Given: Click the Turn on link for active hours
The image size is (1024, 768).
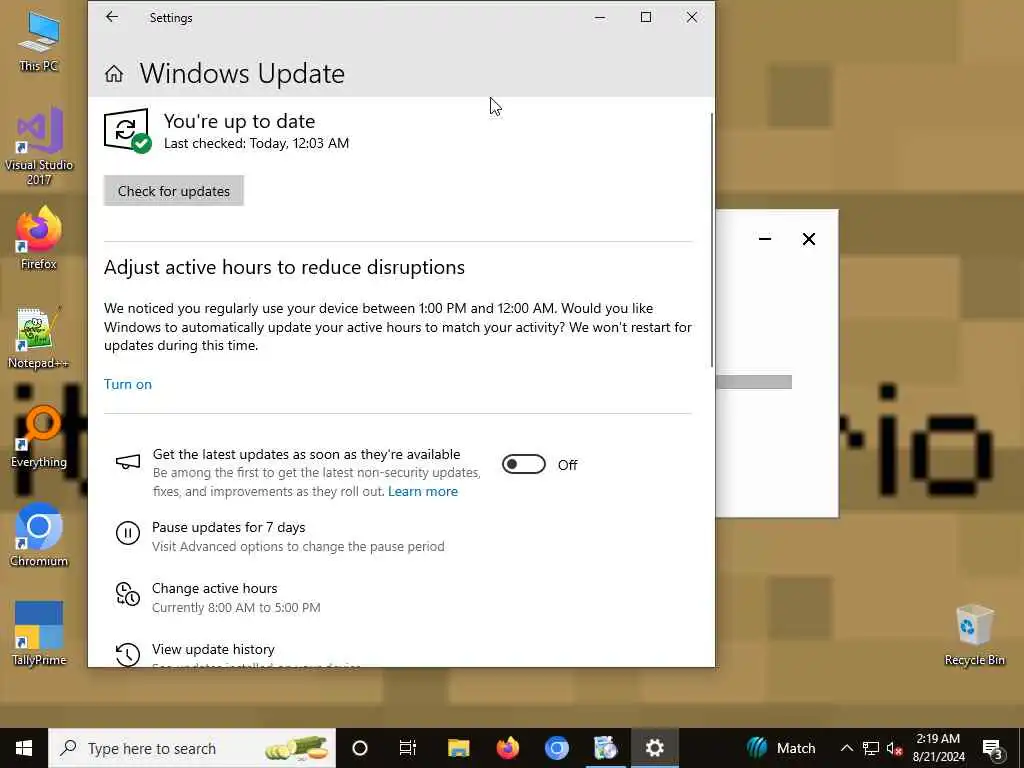Looking at the screenshot, I should pyautogui.click(x=128, y=384).
